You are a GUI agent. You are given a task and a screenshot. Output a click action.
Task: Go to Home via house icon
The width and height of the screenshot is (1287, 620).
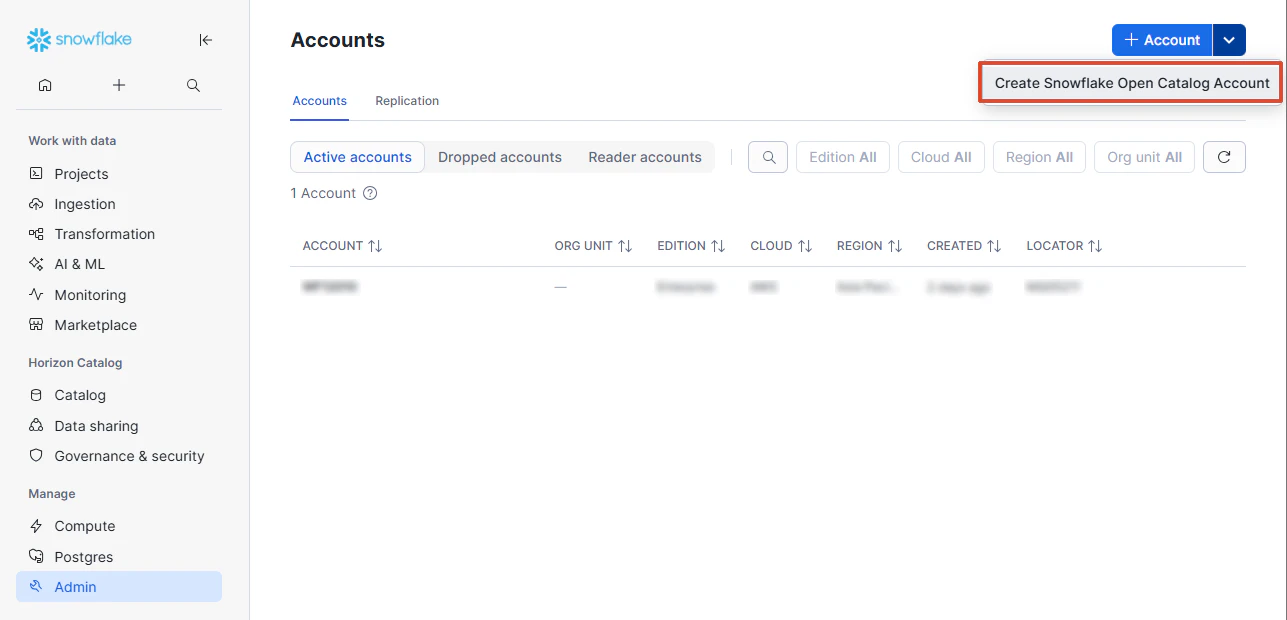(x=44, y=86)
